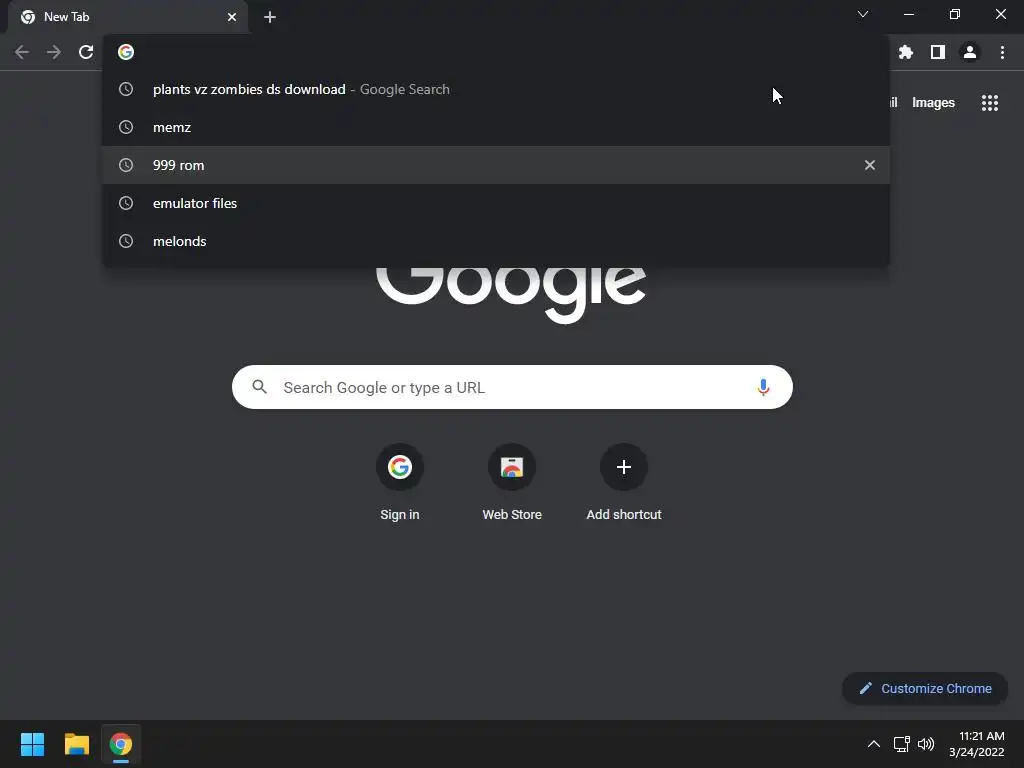The image size is (1024, 768).
Task: Click the Sign in shortcut icon
Action: [400, 467]
